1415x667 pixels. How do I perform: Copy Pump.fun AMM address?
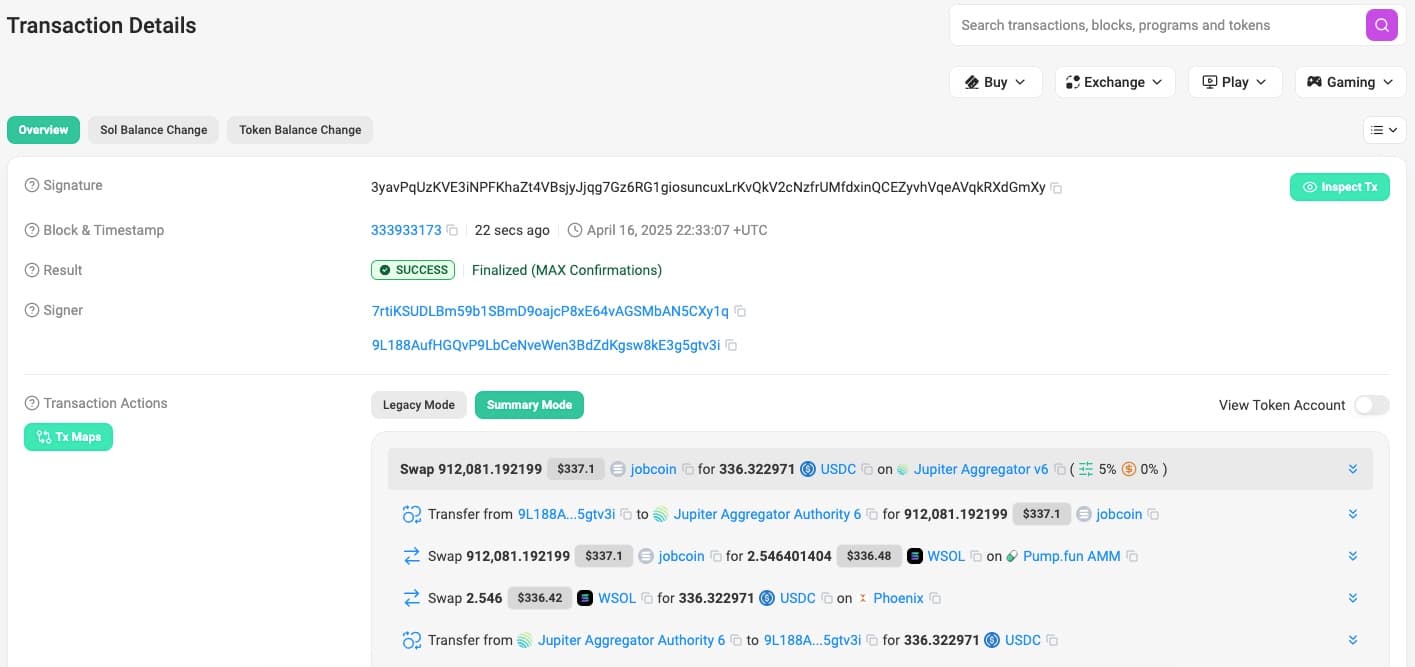point(1132,556)
